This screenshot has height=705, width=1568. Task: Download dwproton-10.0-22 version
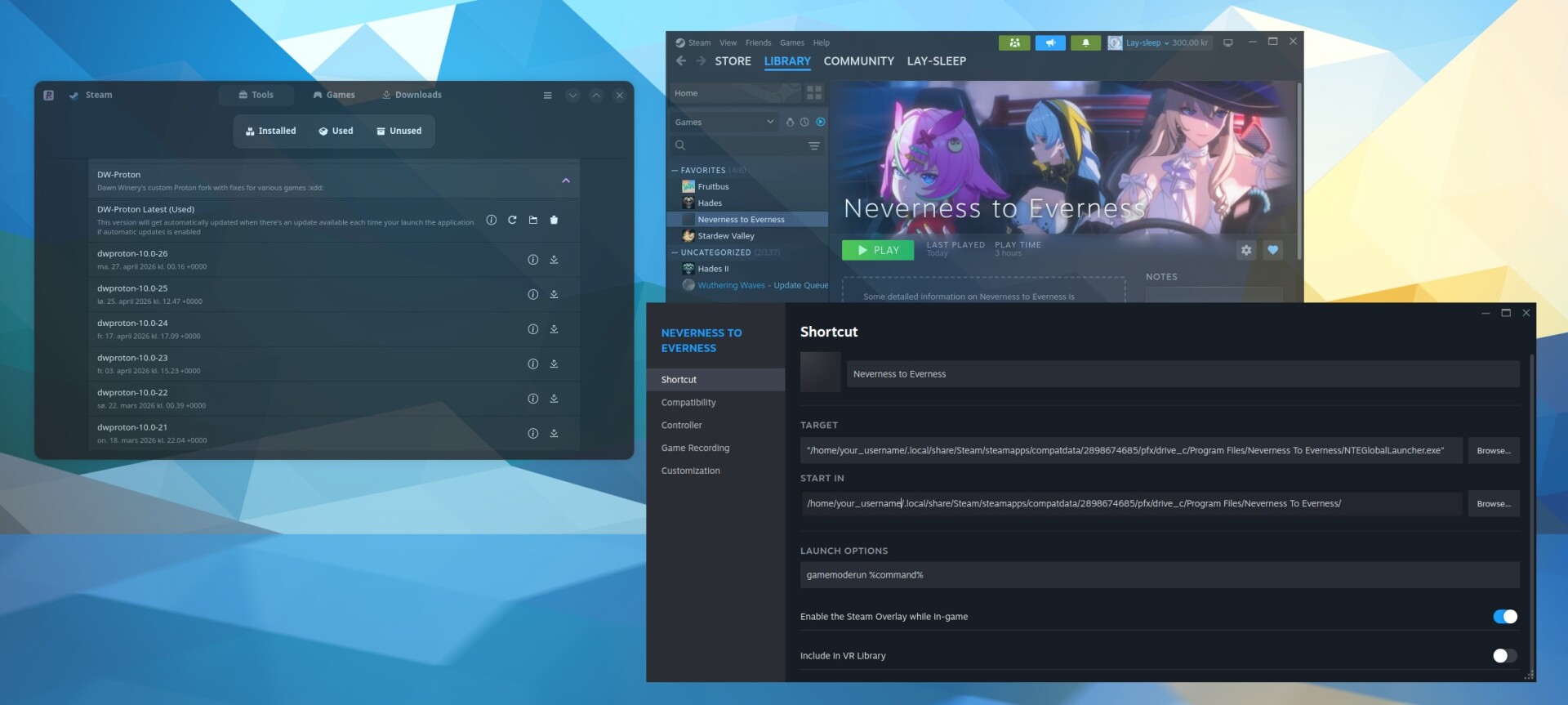[x=554, y=399]
